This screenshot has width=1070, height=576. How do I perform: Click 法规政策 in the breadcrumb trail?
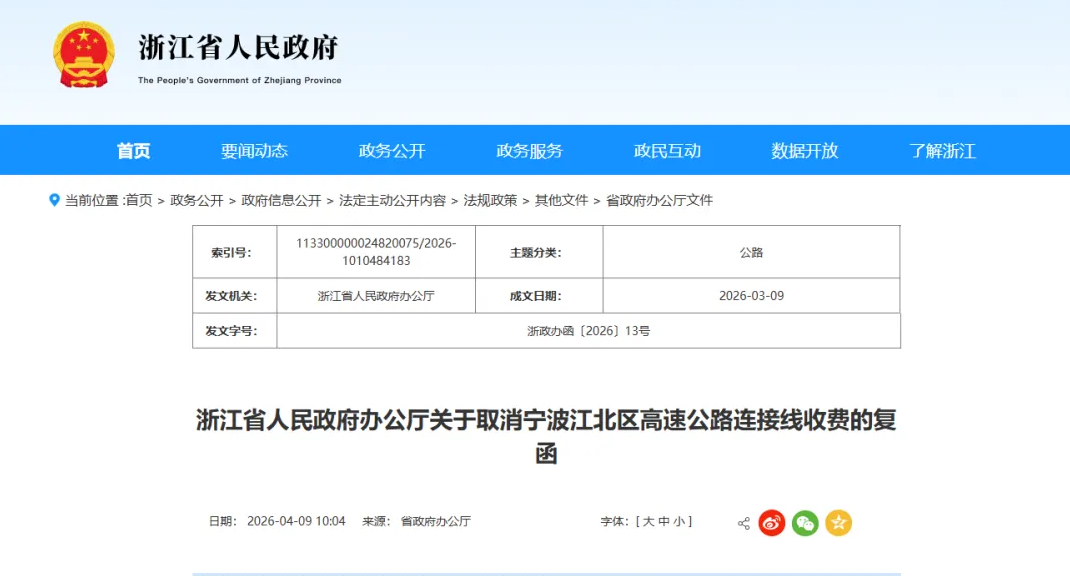[x=490, y=200]
